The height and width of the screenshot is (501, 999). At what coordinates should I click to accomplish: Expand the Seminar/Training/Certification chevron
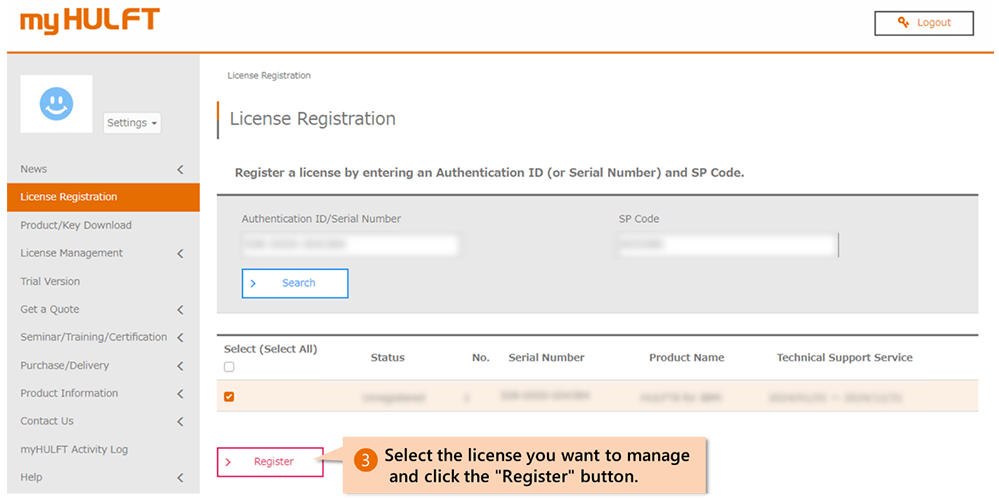[x=180, y=338]
